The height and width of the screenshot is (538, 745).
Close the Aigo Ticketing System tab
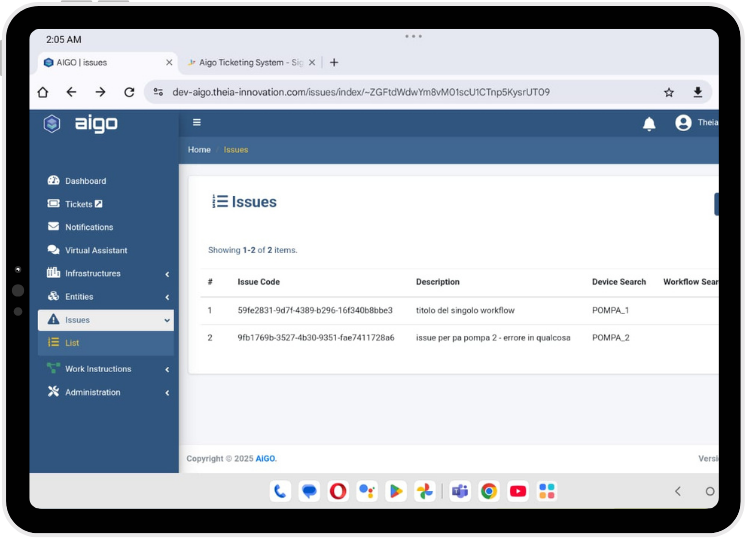(x=312, y=62)
